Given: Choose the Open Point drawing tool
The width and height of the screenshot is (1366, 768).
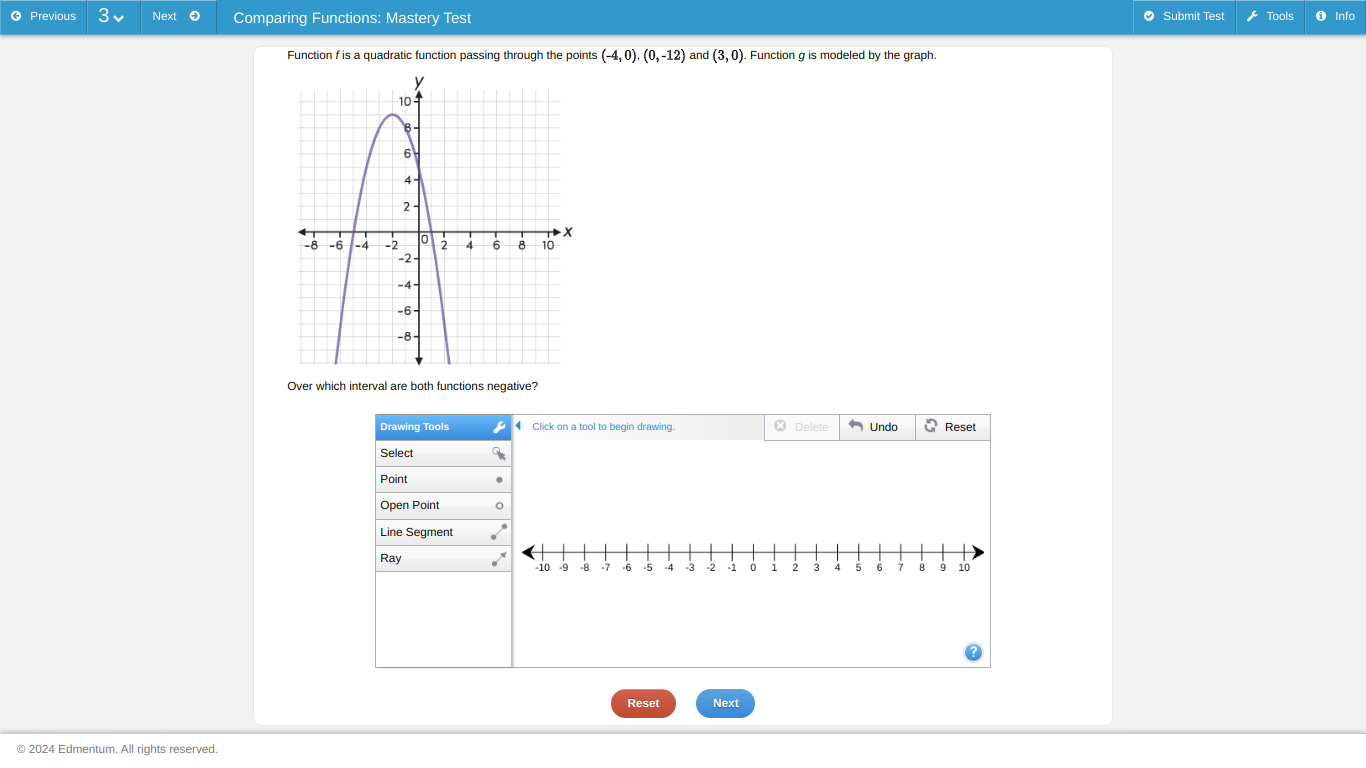Looking at the screenshot, I should click(443, 505).
